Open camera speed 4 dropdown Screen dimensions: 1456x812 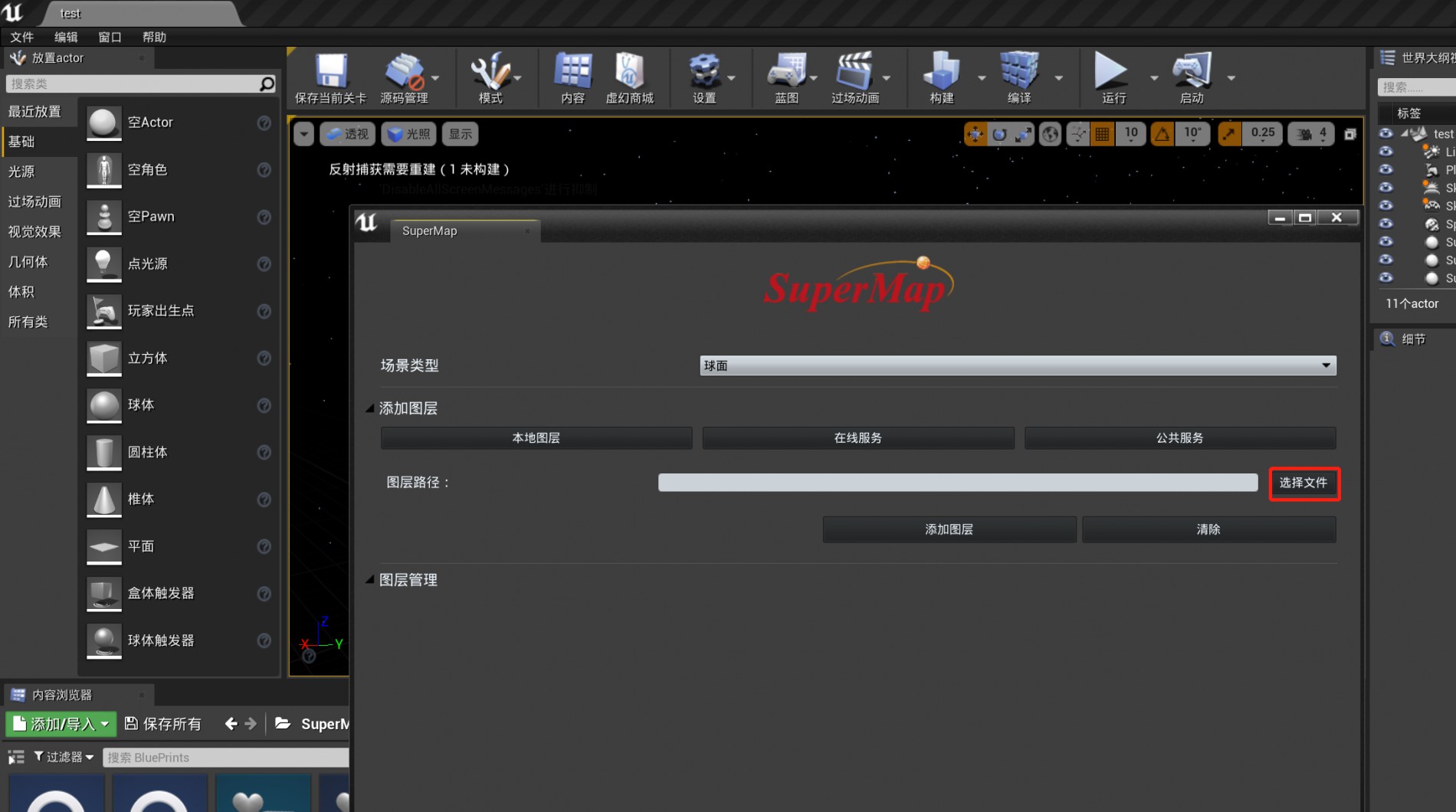coord(1311,134)
